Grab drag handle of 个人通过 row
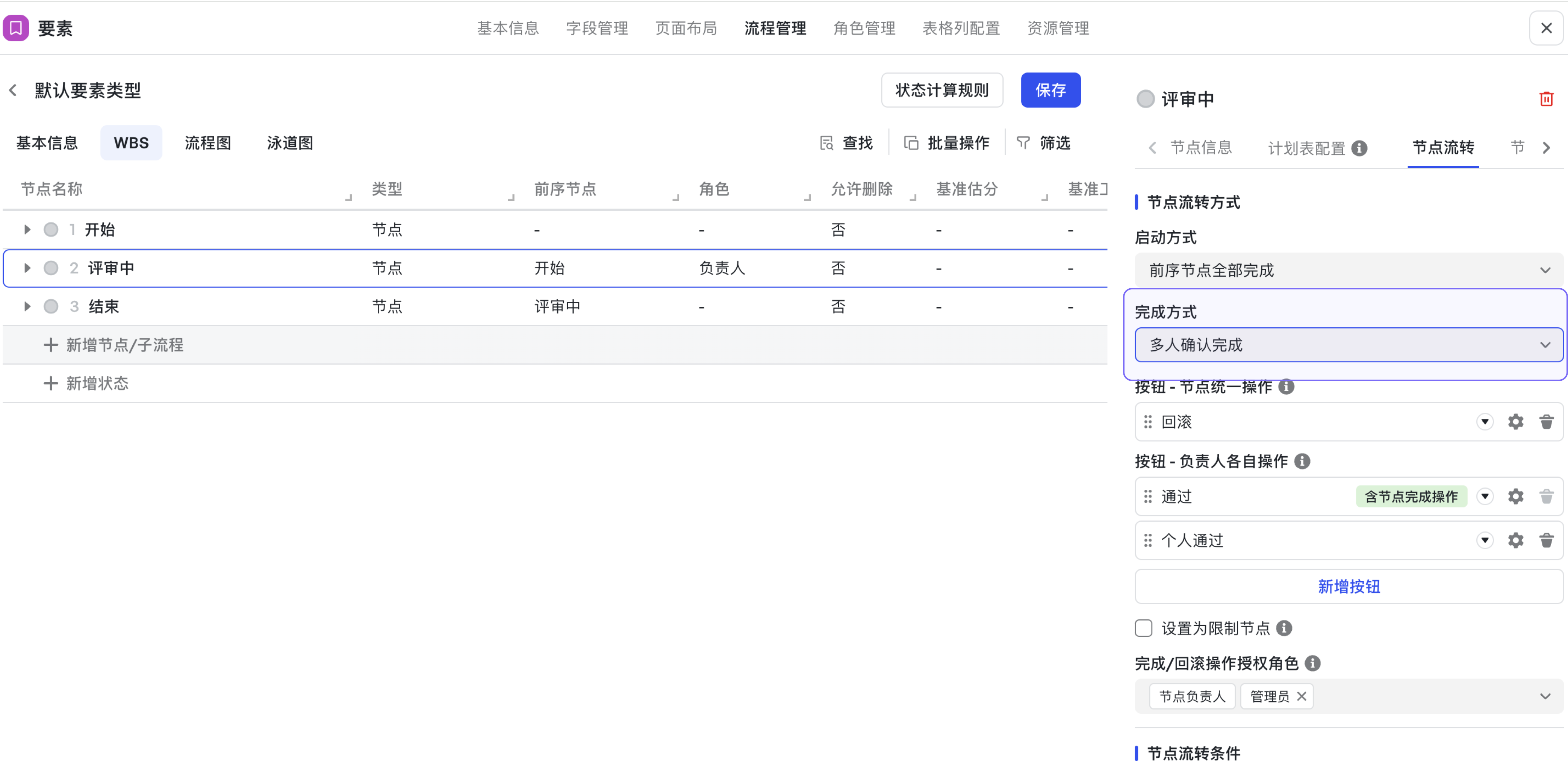The height and width of the screenshot is (772, 1568). [1148, 540]
